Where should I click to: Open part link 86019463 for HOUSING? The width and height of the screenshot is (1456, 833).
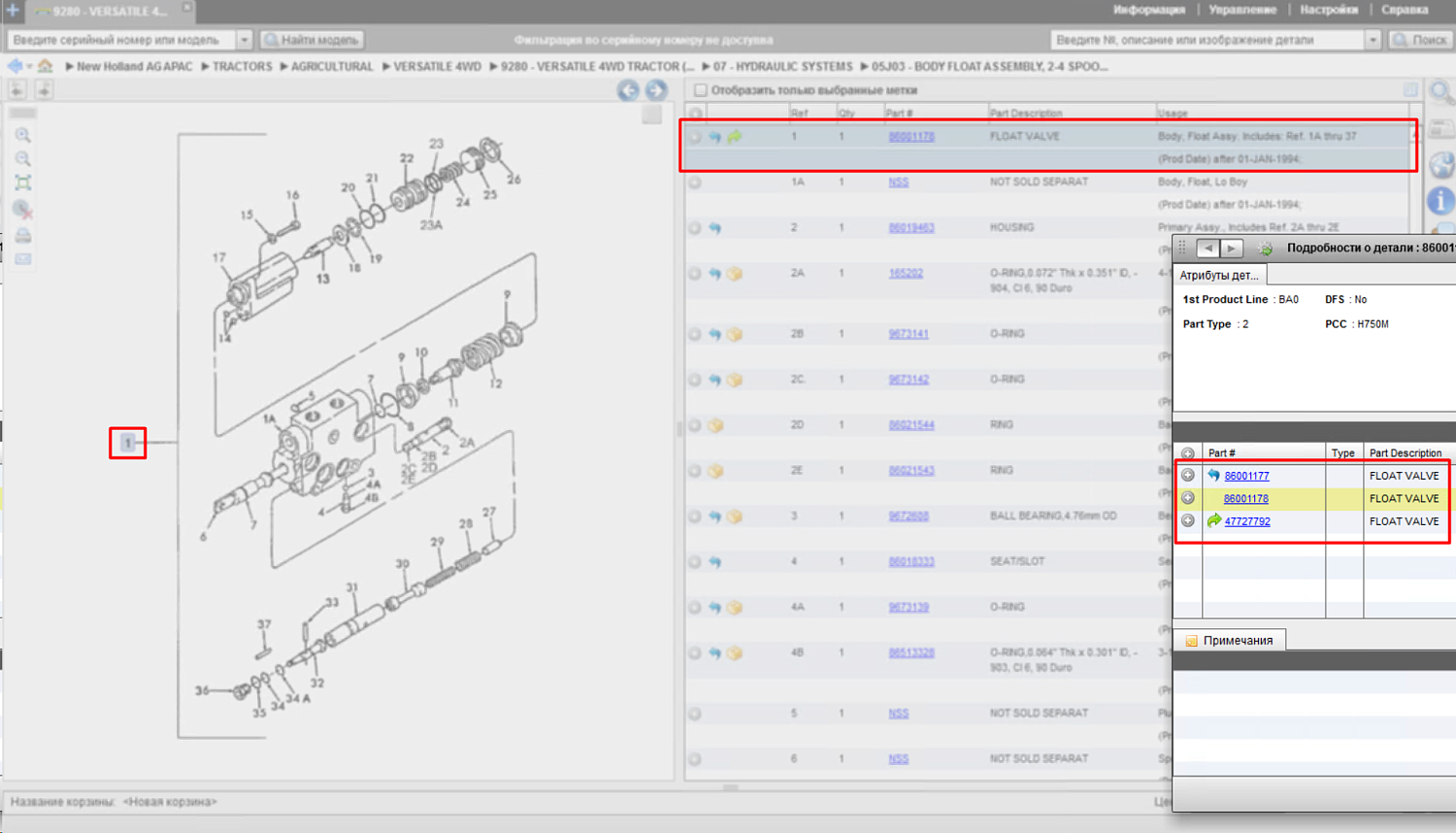(x=911, y=228)
